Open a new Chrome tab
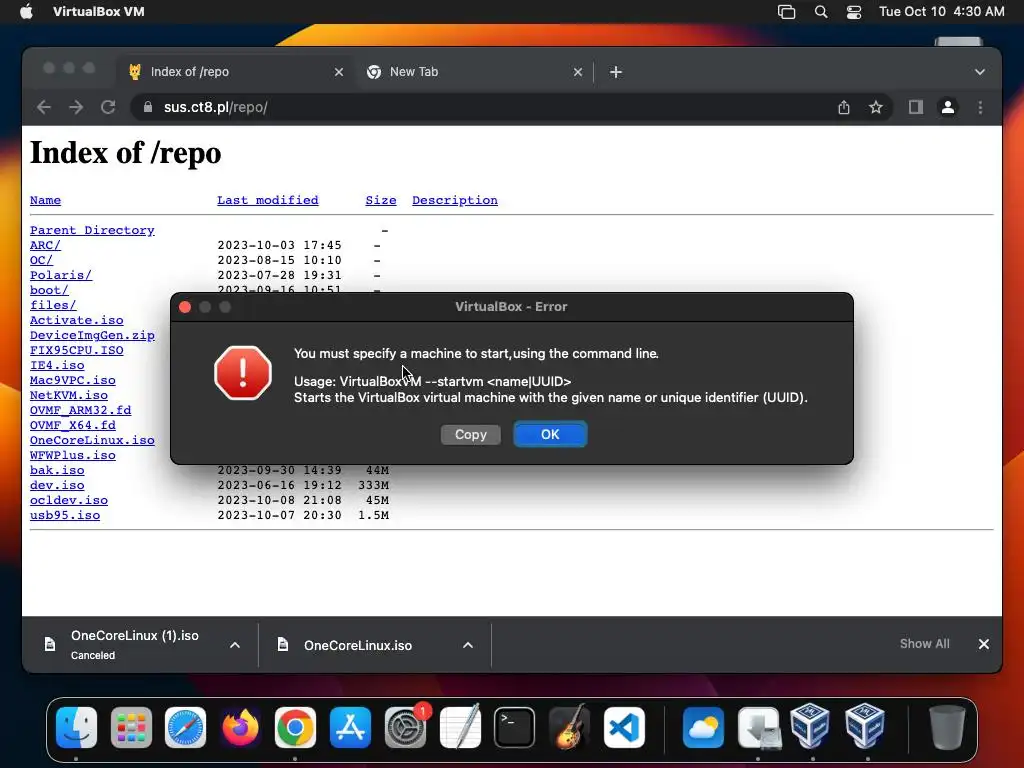This screenshot has height=768, width=1024. (x=616, y=72)
